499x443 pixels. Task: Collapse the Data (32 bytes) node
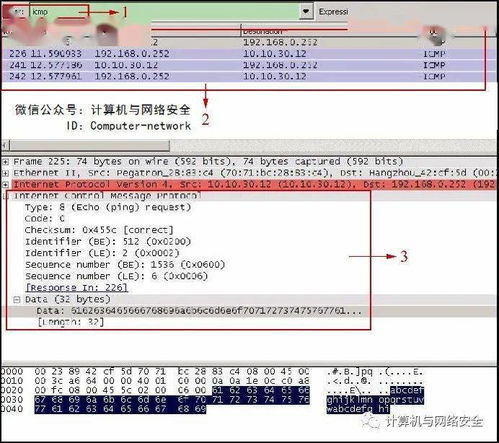[x=17, y=300]
